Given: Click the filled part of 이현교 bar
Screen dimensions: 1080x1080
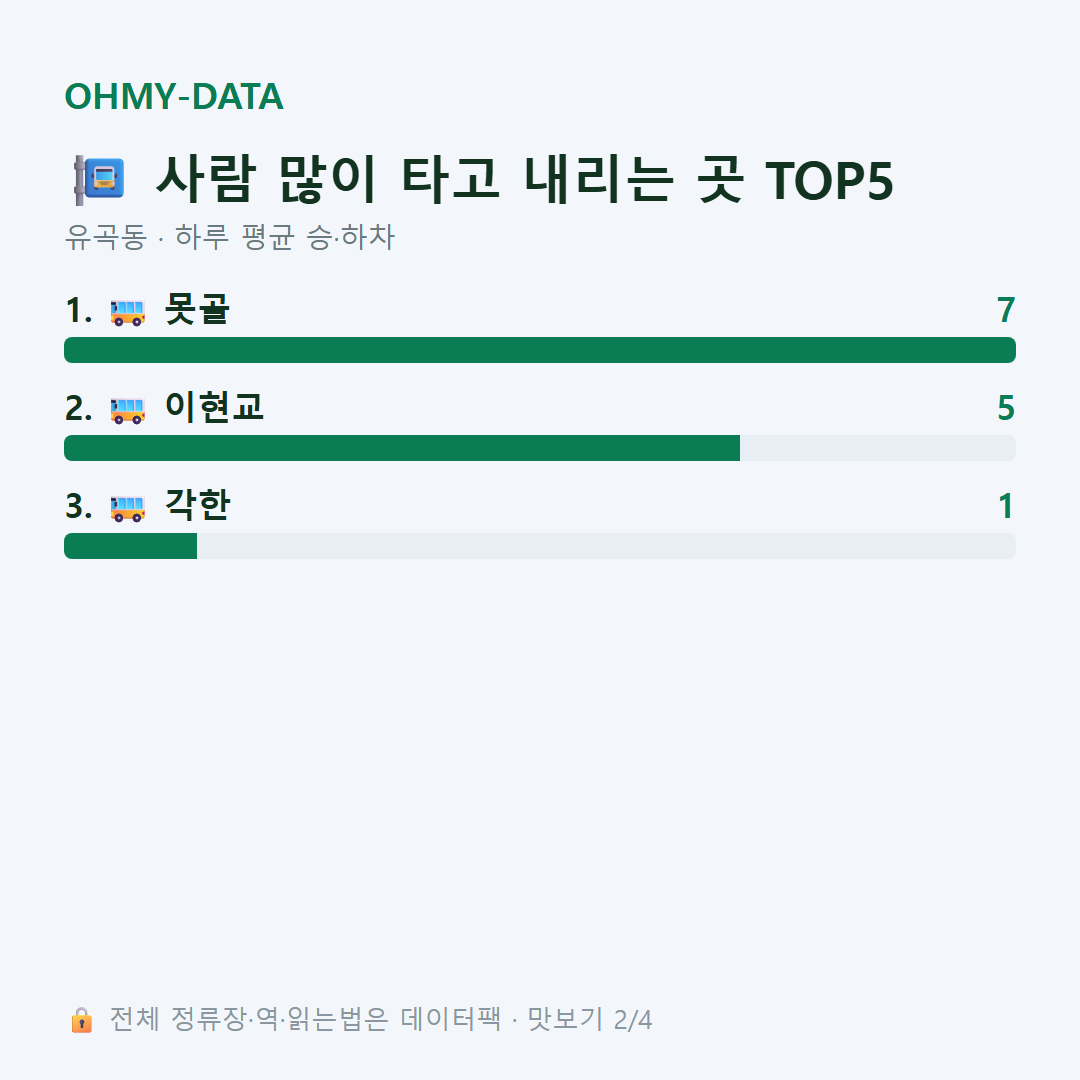Looking at the screenshot, I should 402,448.
